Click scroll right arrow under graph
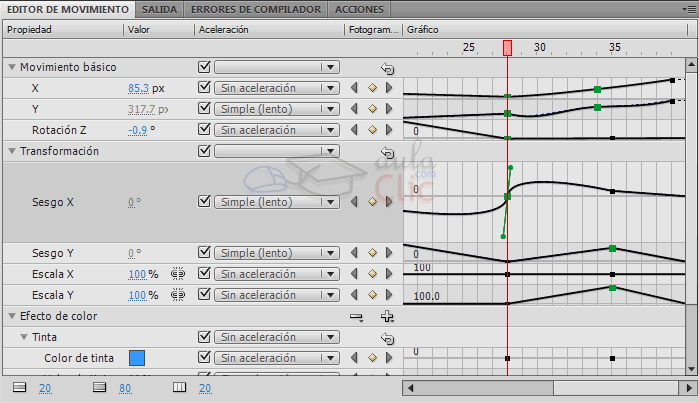The width and height of the screenshot is (699, 403). click(689, 388)
